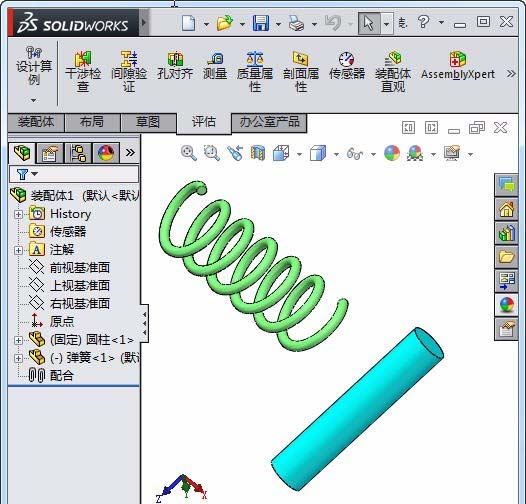
Task: Open Design Library in task pane
Action: (506, 233)
